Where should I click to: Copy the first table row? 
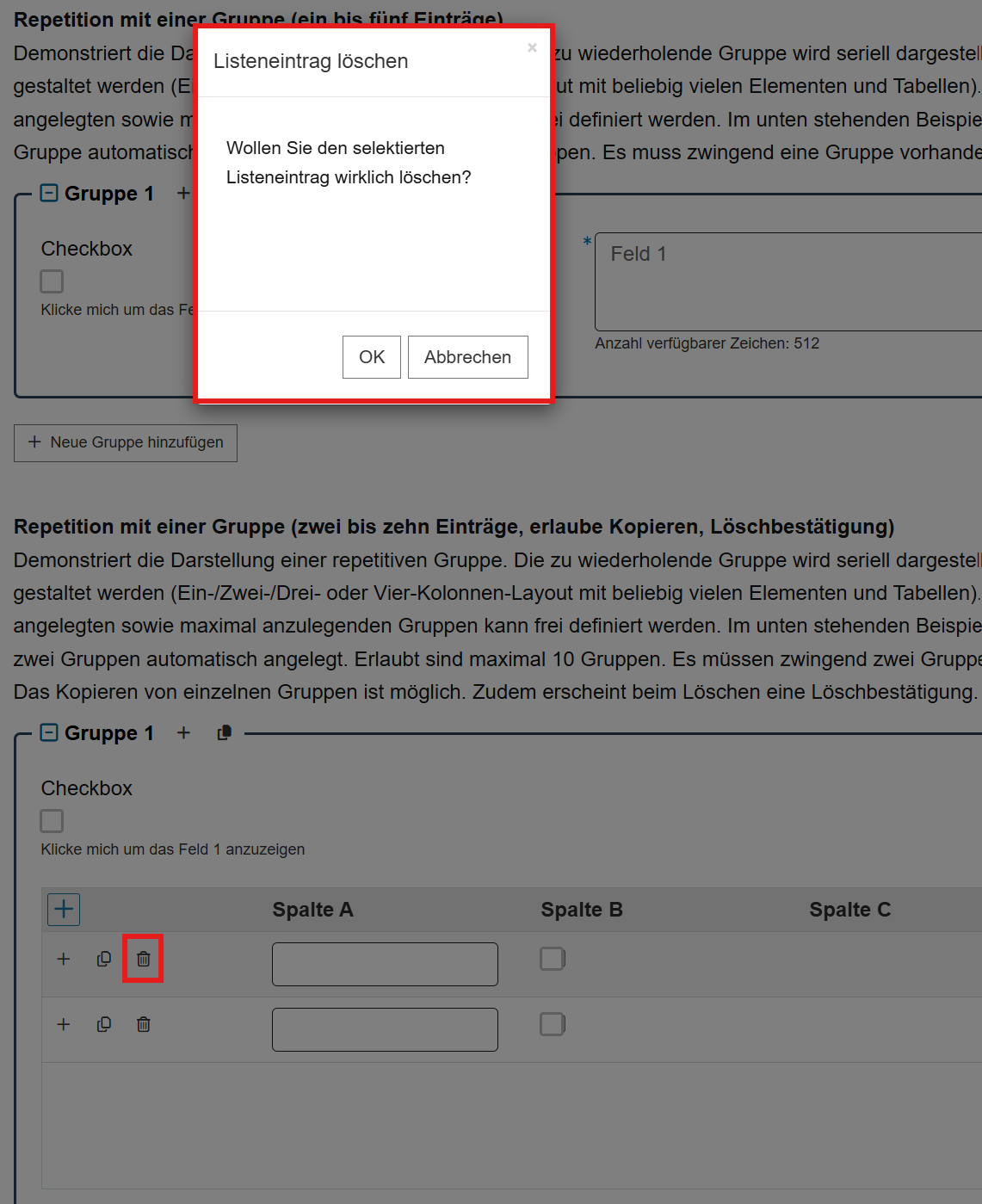[104, 959]
